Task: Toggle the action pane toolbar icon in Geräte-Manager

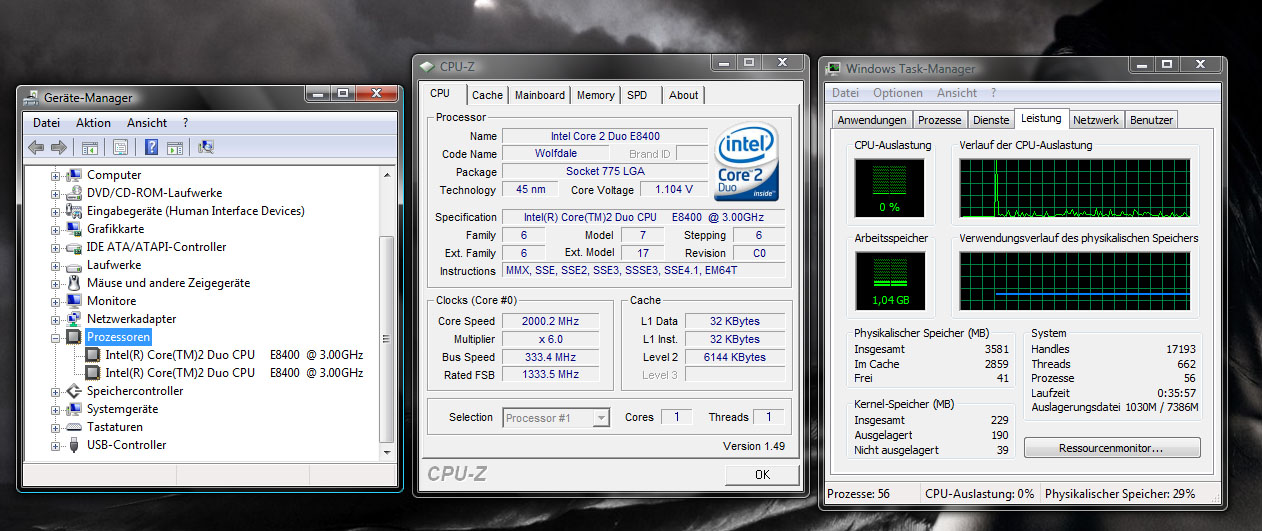Action: click(174, 147)
